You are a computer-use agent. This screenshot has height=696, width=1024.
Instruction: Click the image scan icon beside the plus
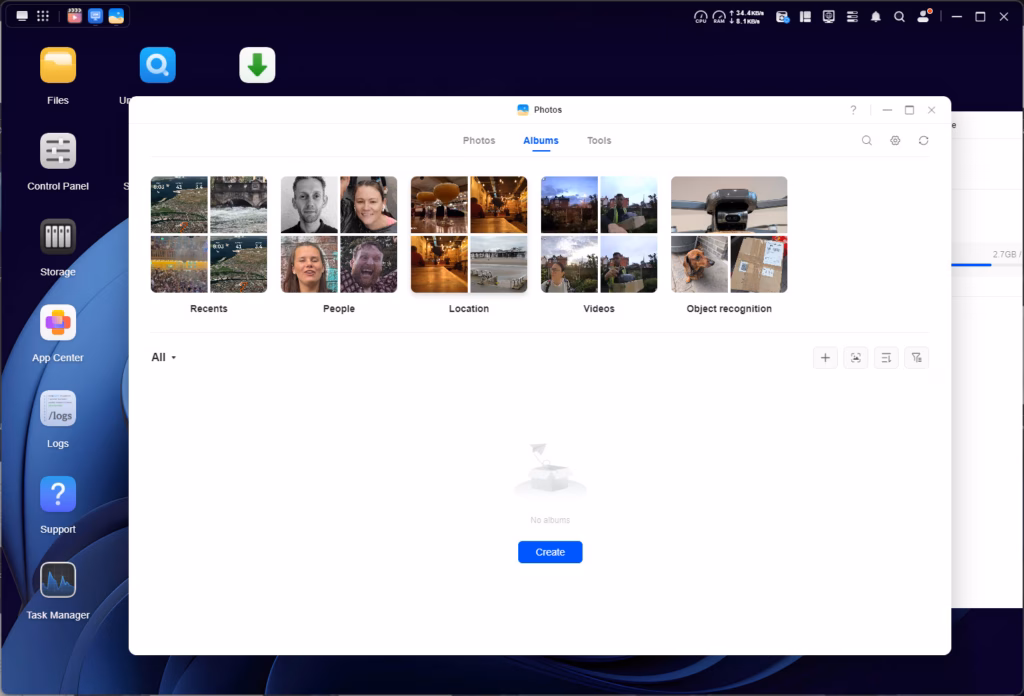point(856,358)
